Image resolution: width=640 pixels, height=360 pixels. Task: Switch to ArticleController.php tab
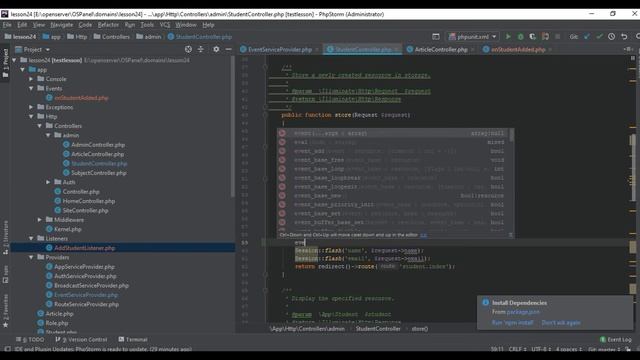pos(441,49)
